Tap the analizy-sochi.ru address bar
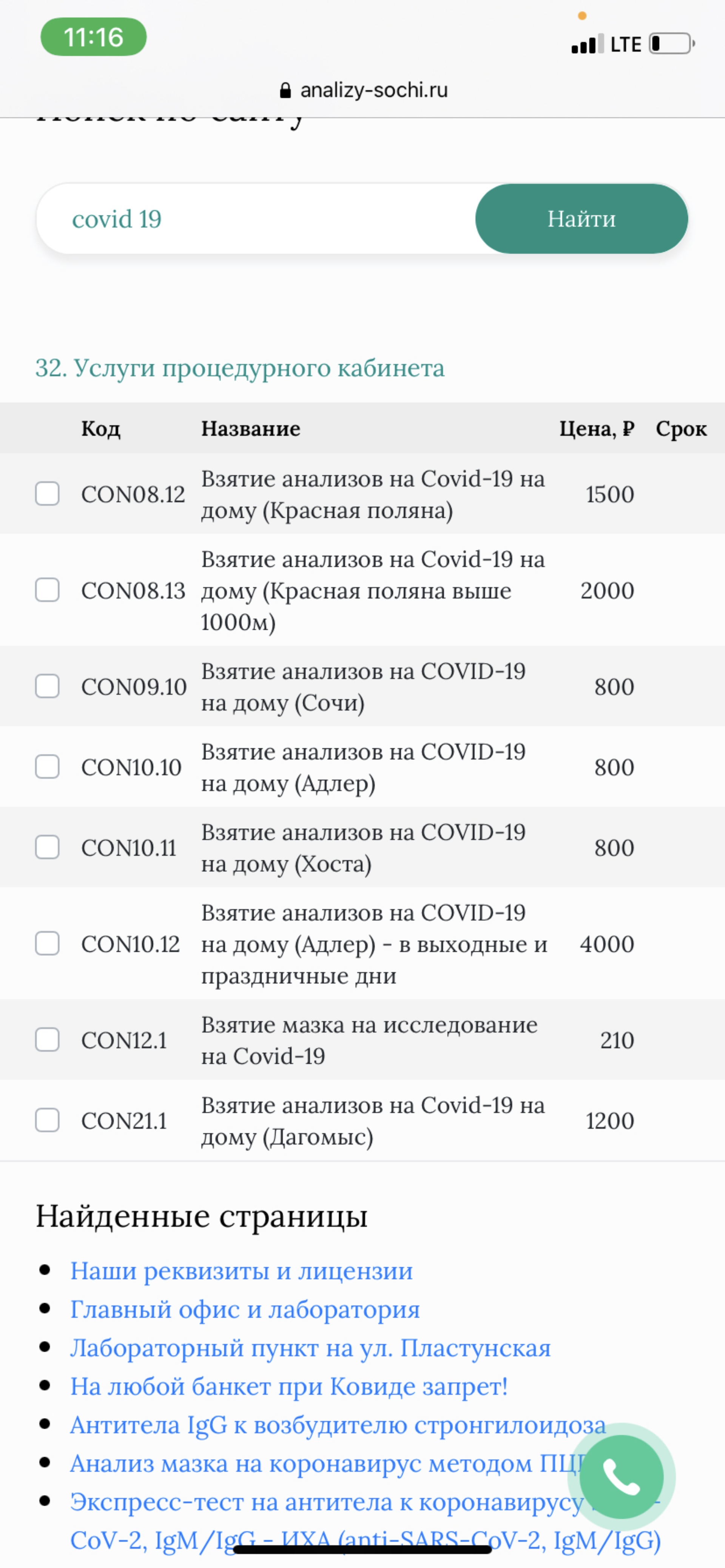 [x=362, y=89]
